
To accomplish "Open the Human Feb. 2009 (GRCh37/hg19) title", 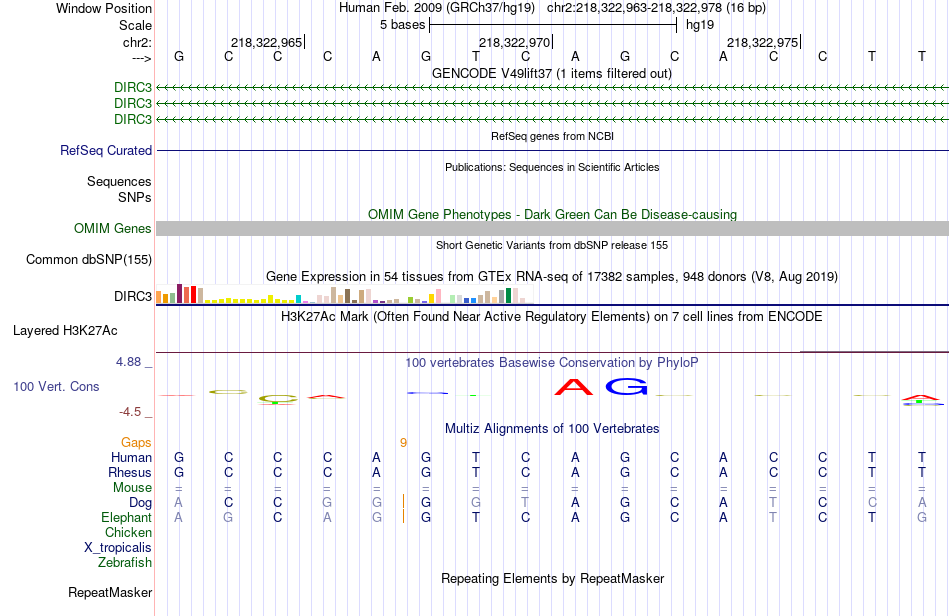I will tap(437, 8).
